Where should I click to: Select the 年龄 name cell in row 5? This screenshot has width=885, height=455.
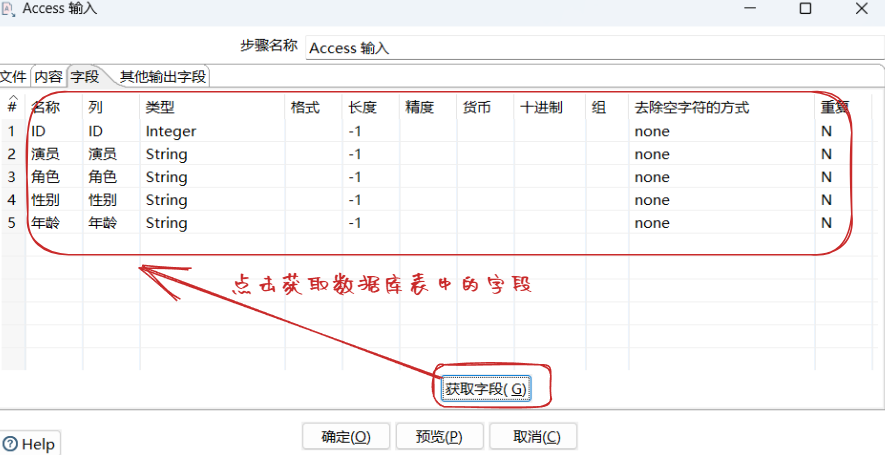tap(54, 222)
